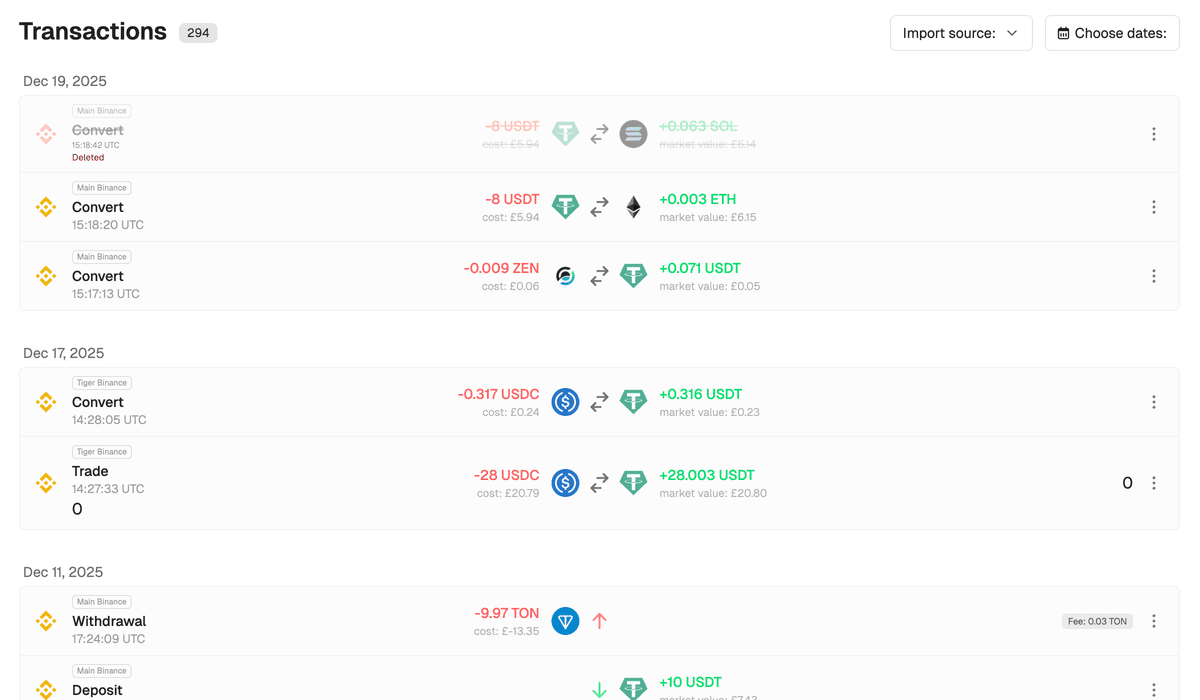Open three-dot menu for Withdrawal row
The height and width of the screenshot is (700, 1200).
point(1153,621)
